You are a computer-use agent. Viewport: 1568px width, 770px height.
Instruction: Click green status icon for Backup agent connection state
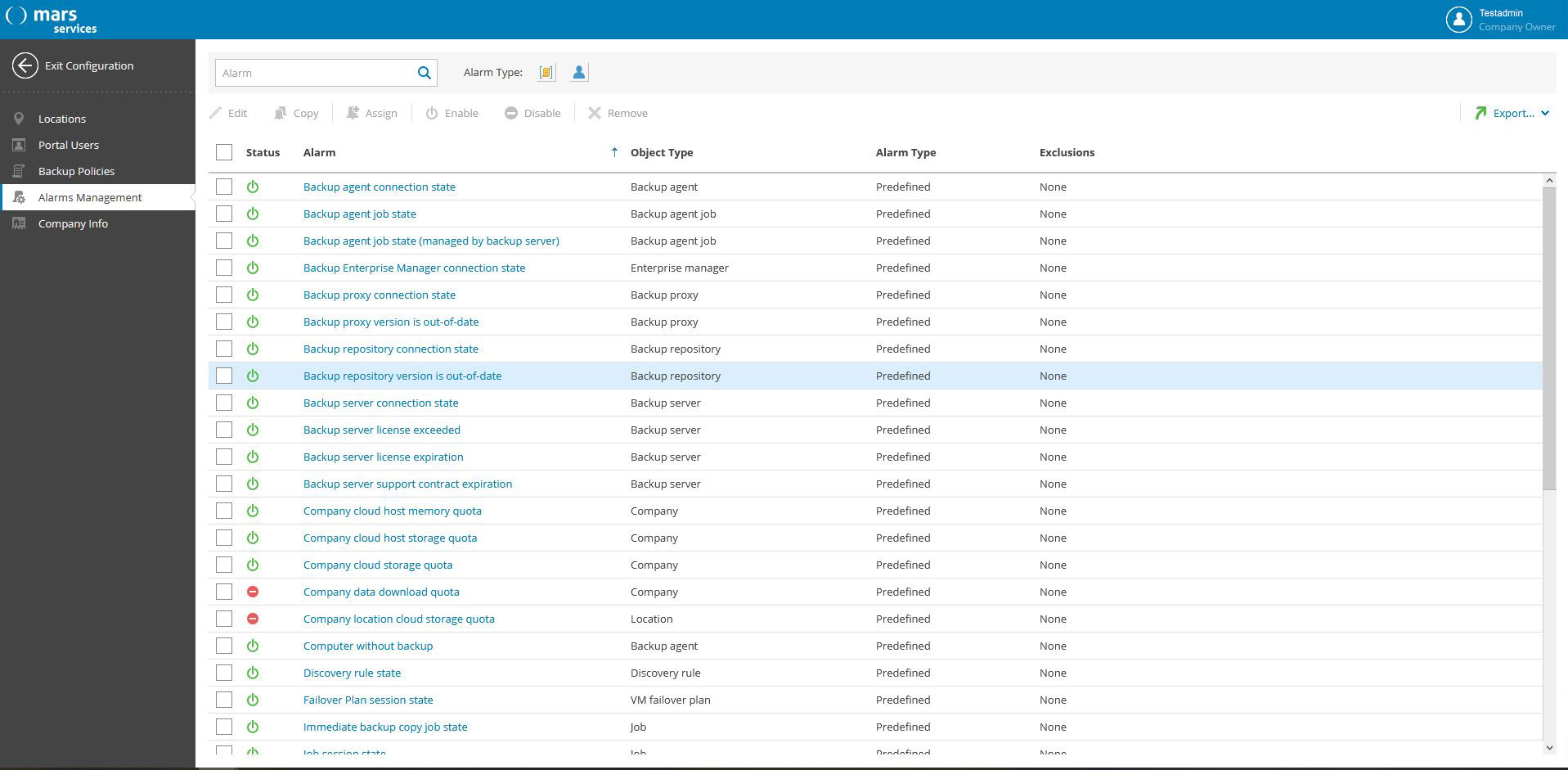[253, 187]
